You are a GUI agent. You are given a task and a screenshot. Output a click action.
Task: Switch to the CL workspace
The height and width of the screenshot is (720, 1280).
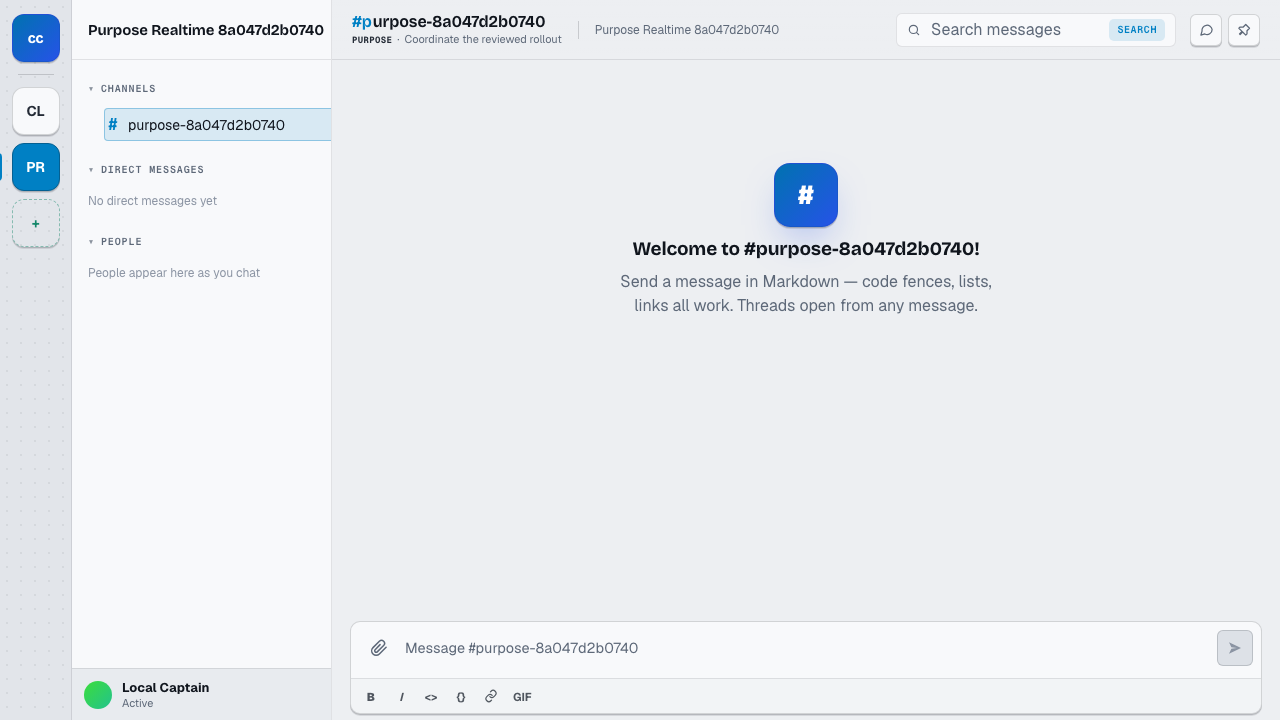[36, 111]
